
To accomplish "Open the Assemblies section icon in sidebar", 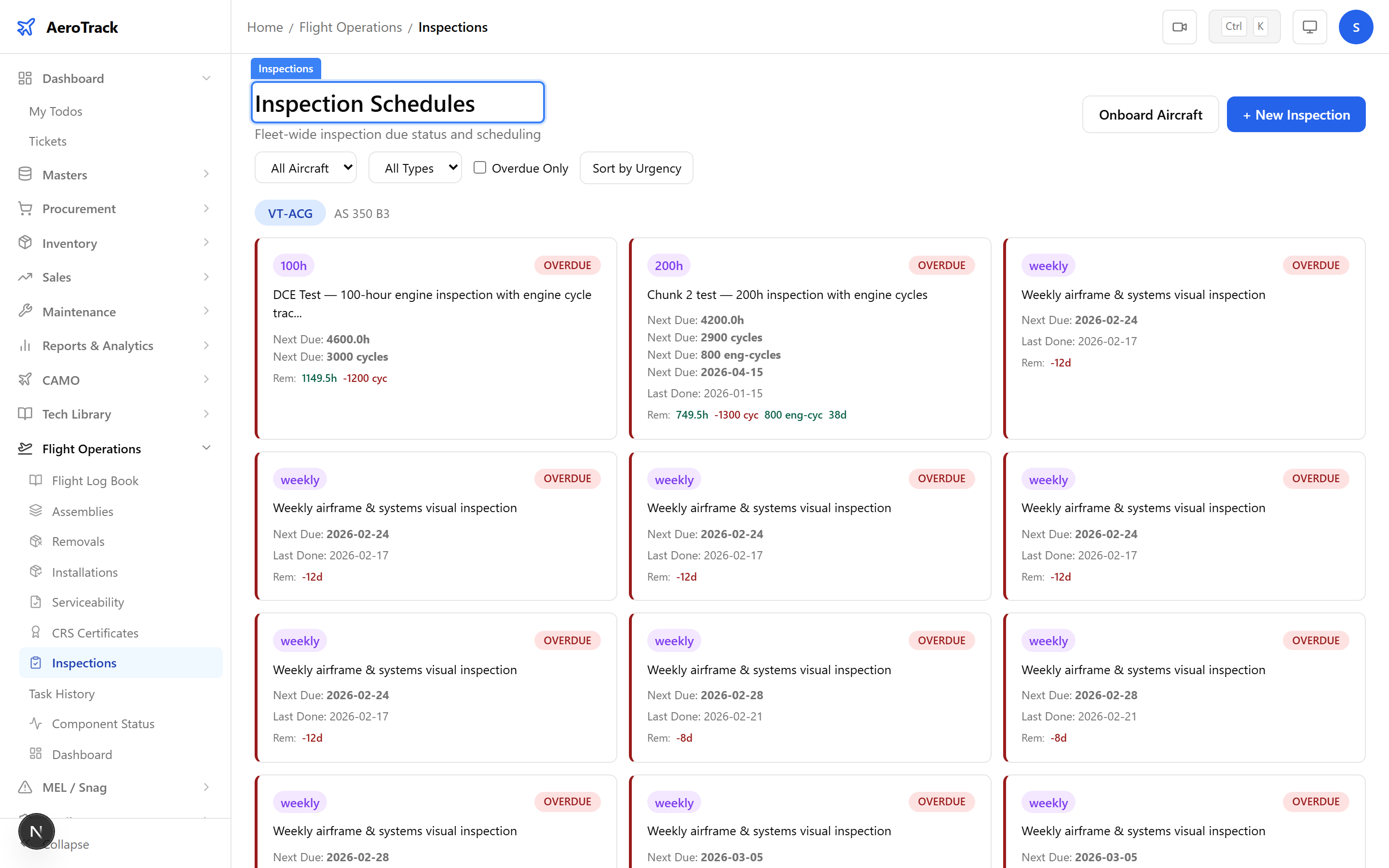I will click(x=36, y=511).
